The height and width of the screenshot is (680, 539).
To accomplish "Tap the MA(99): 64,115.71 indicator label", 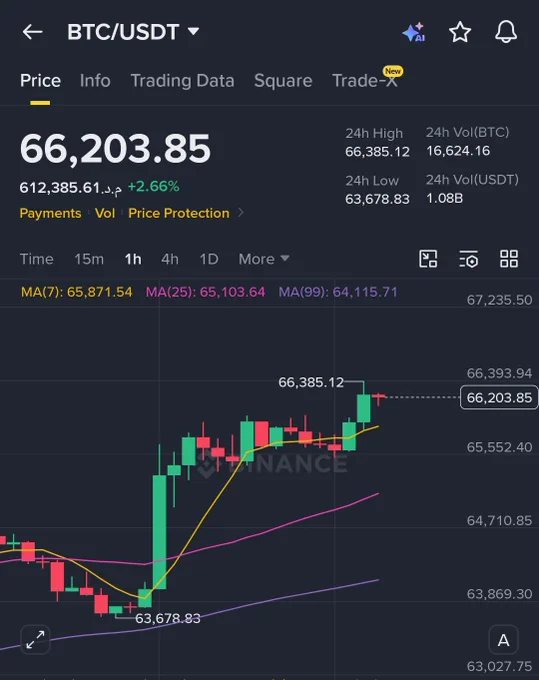I will tap(338, 292).
